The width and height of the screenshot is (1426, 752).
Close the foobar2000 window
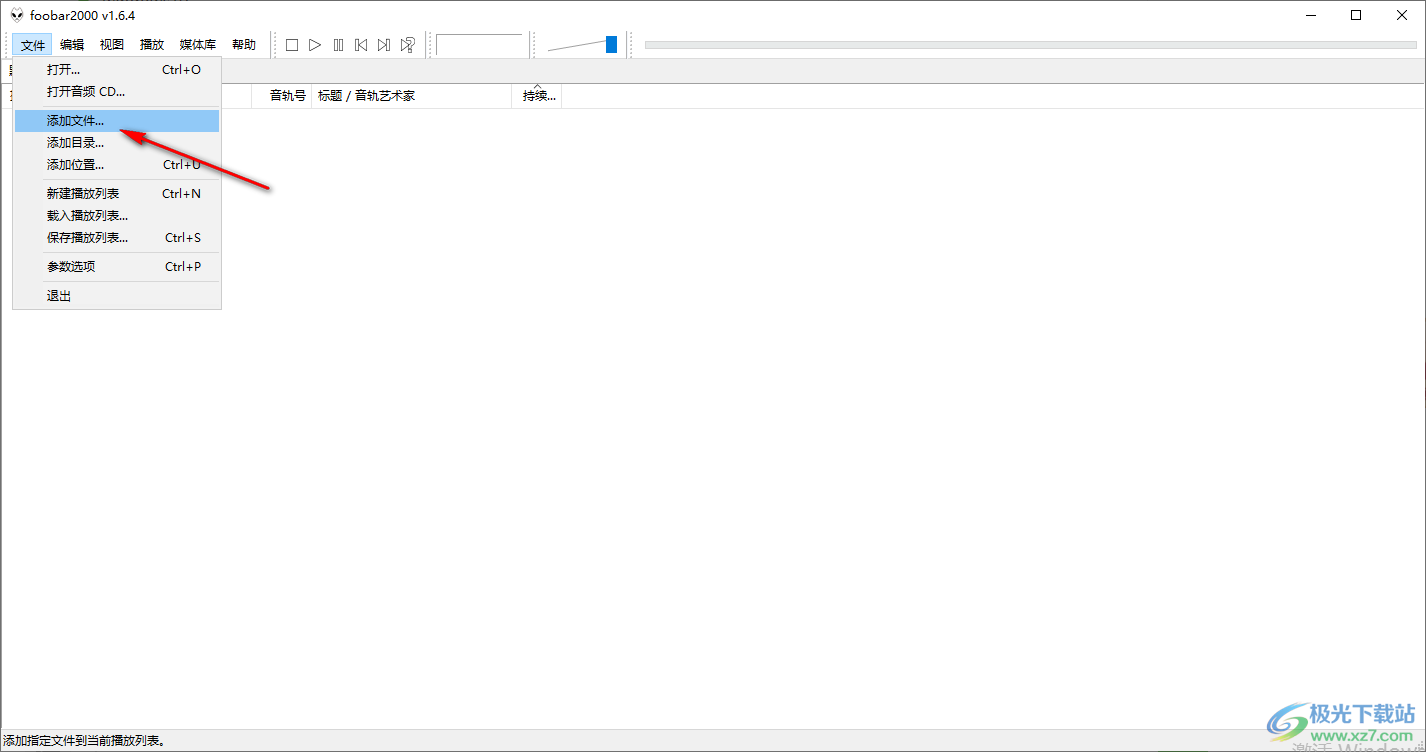1402,15
